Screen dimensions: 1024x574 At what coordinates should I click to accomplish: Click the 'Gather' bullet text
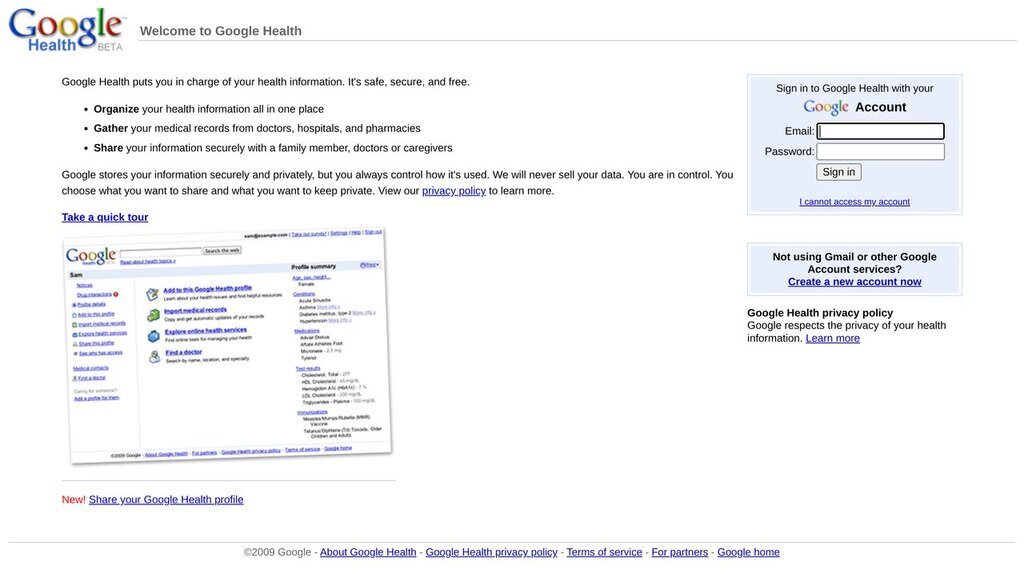coord(110,129)
